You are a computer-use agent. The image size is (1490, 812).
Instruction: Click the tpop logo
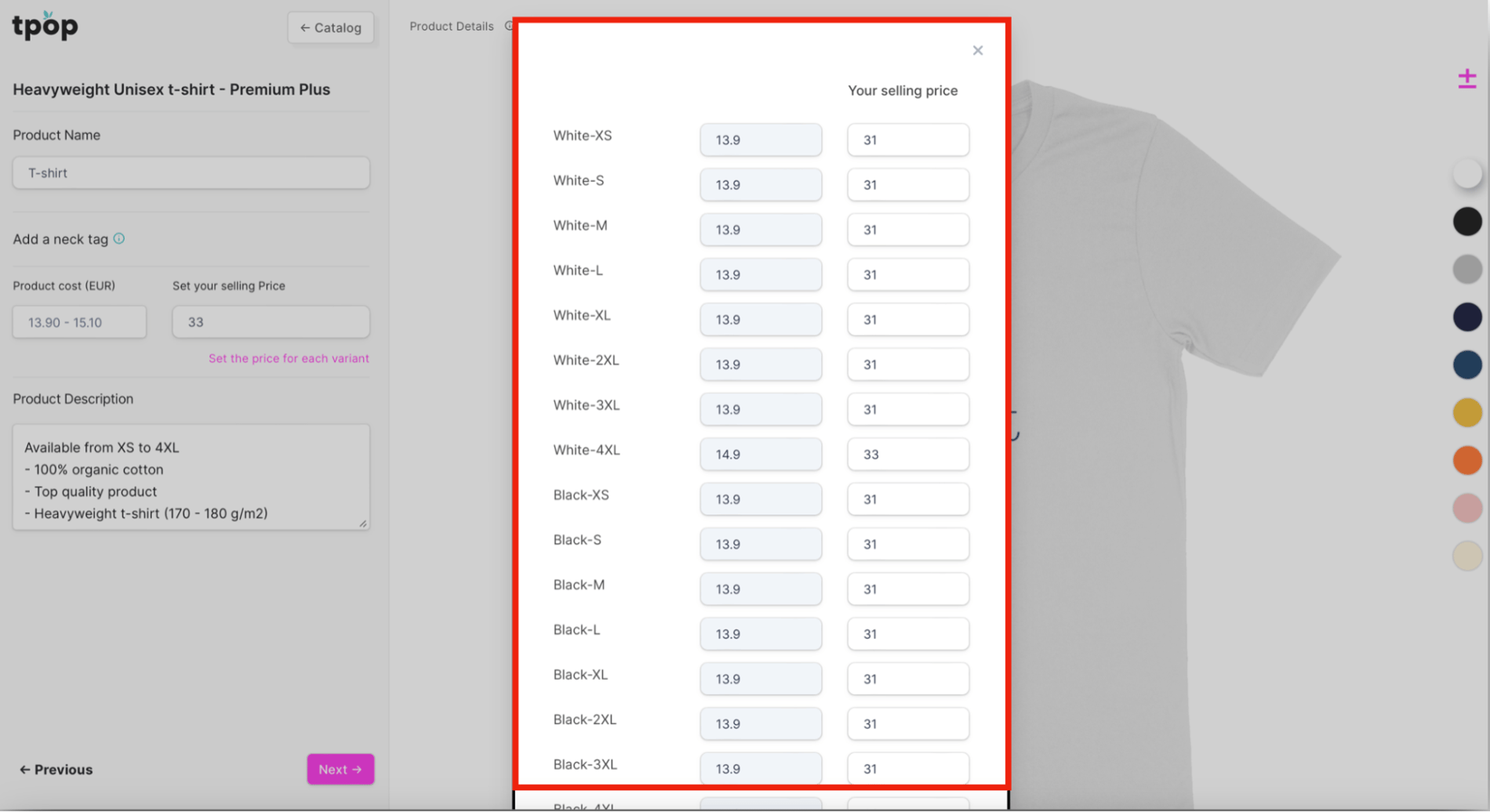(x=44, y=26)
